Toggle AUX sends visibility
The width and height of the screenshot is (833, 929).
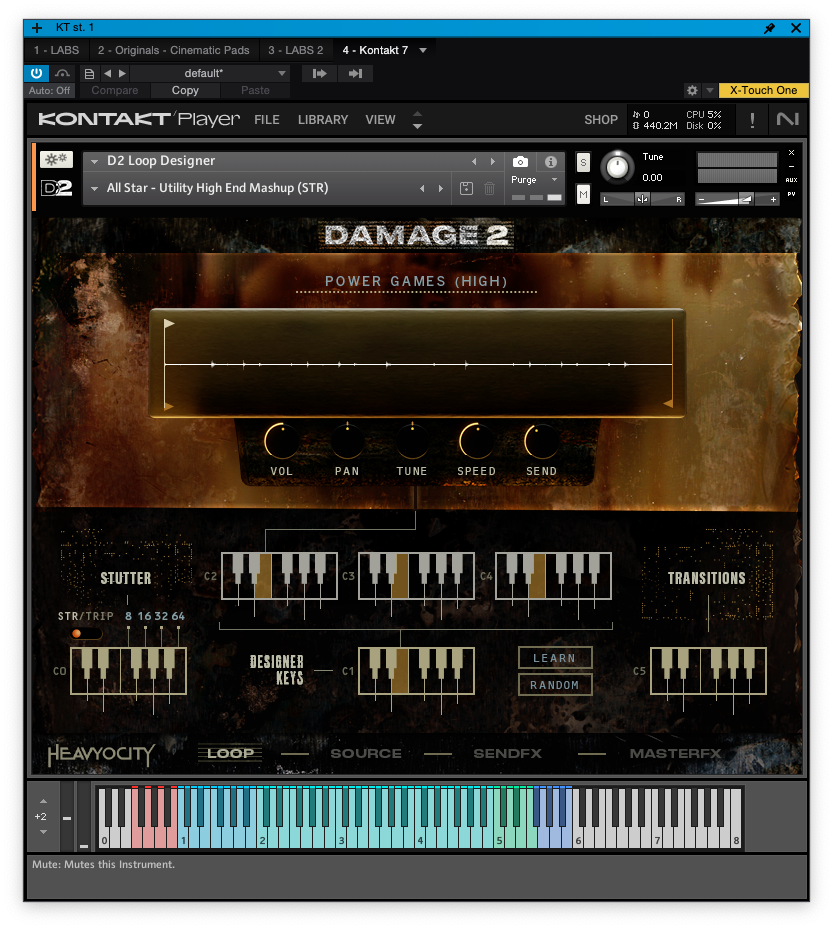792,180
